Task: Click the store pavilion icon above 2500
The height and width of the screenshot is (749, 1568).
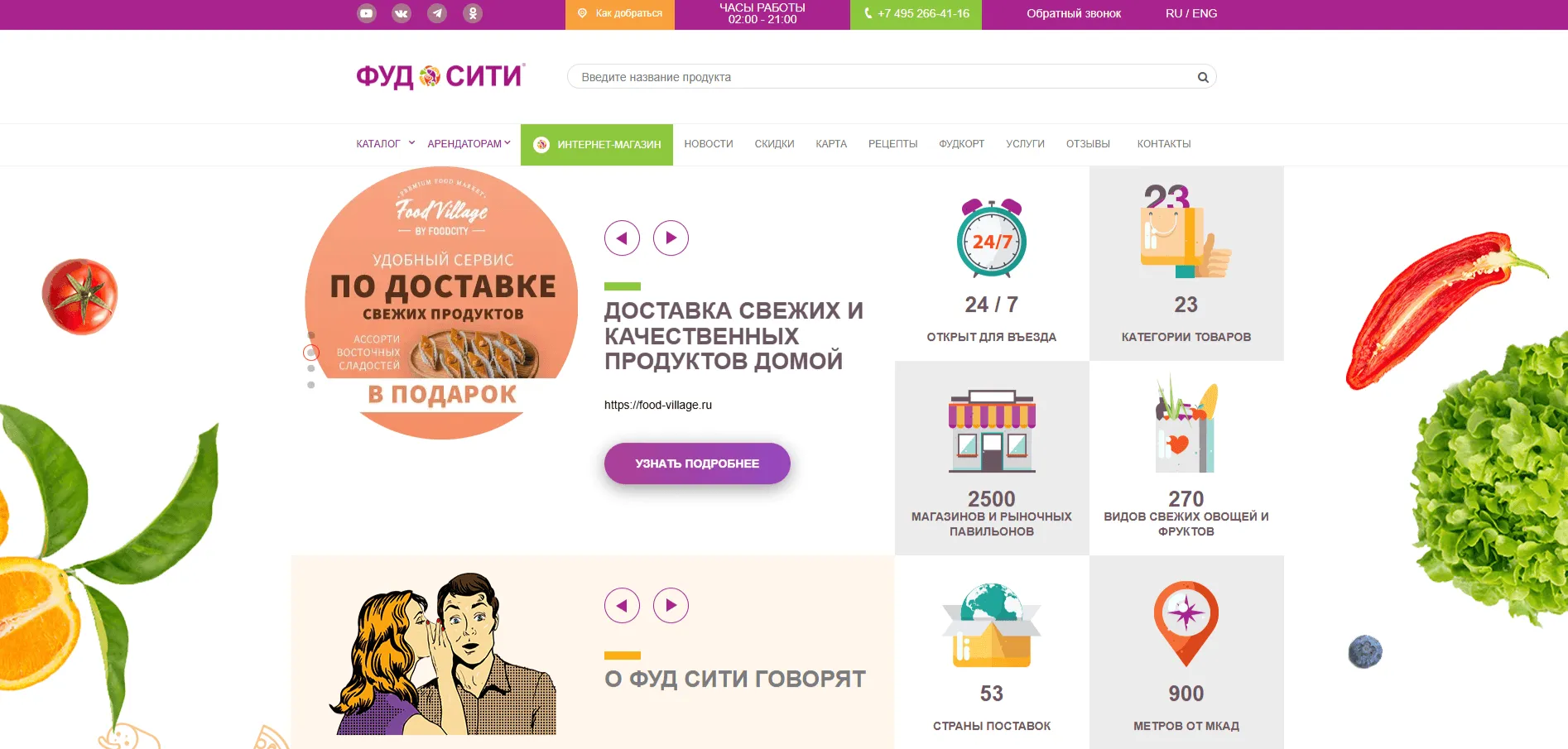Action: [x=992, y=431]
